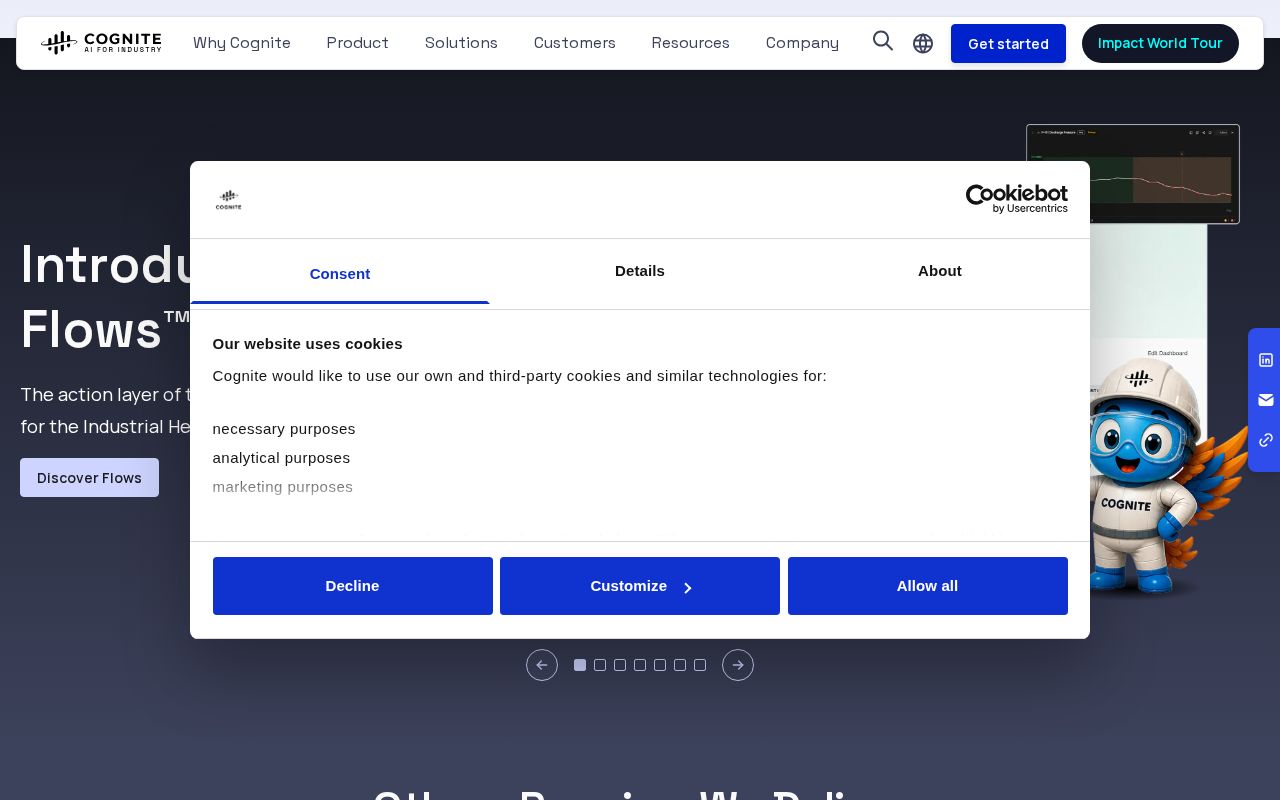The image size is (1280, 800).
Task: Select the third carousel slide indicator
Action: pyautogui.click(x=620, y=665)
